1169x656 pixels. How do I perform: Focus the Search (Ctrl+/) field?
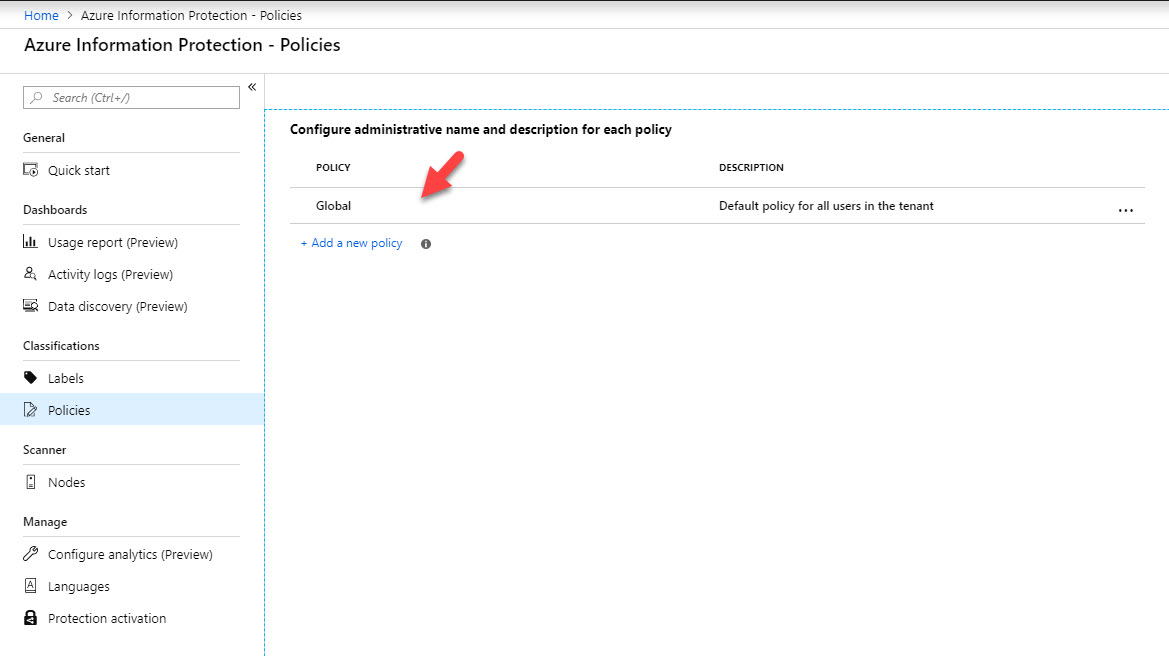tap(131, 98)
